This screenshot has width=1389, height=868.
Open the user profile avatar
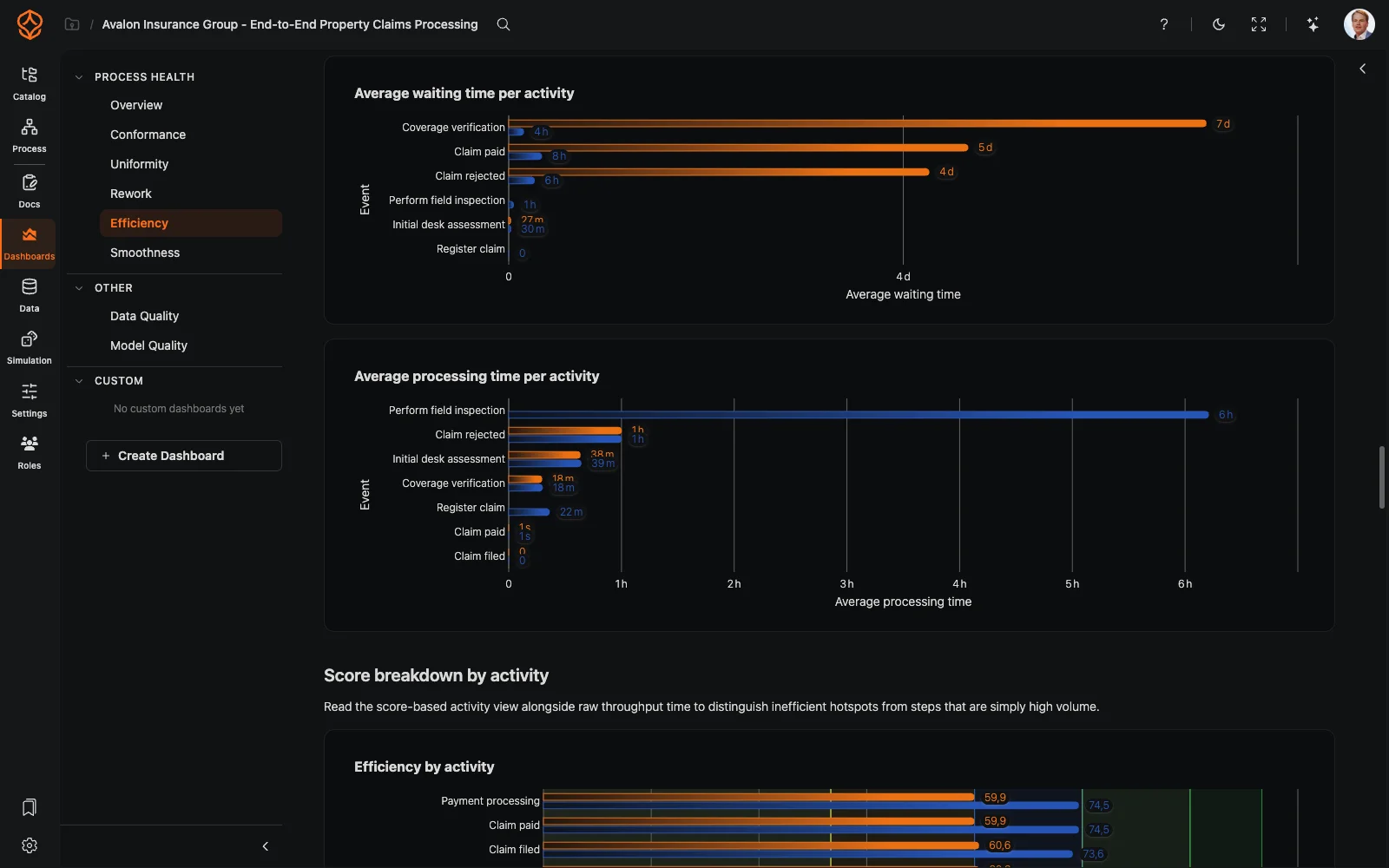click(x=1359, y=24)
